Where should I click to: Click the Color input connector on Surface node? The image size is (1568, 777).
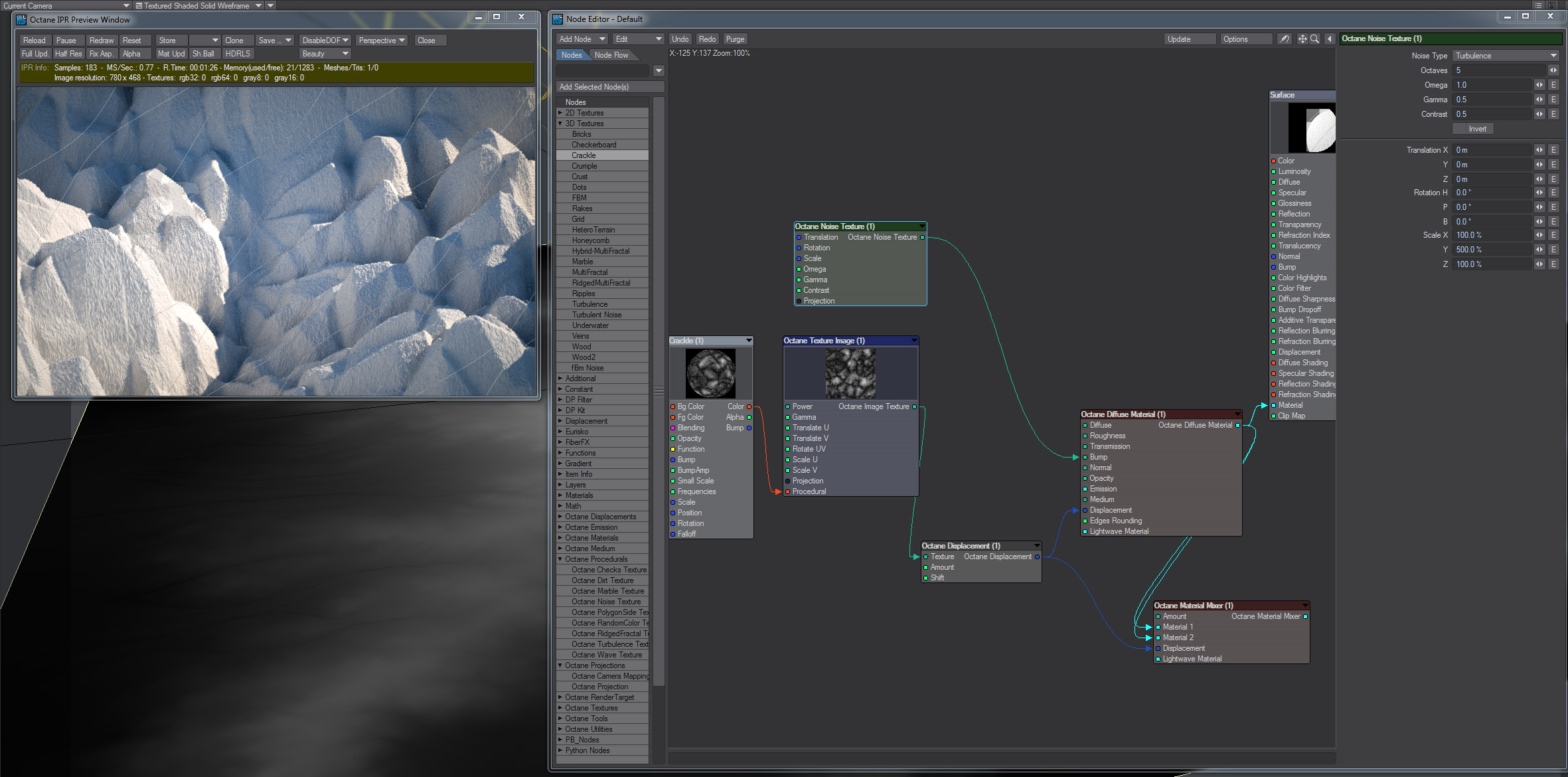click(x=1273, y=161)
